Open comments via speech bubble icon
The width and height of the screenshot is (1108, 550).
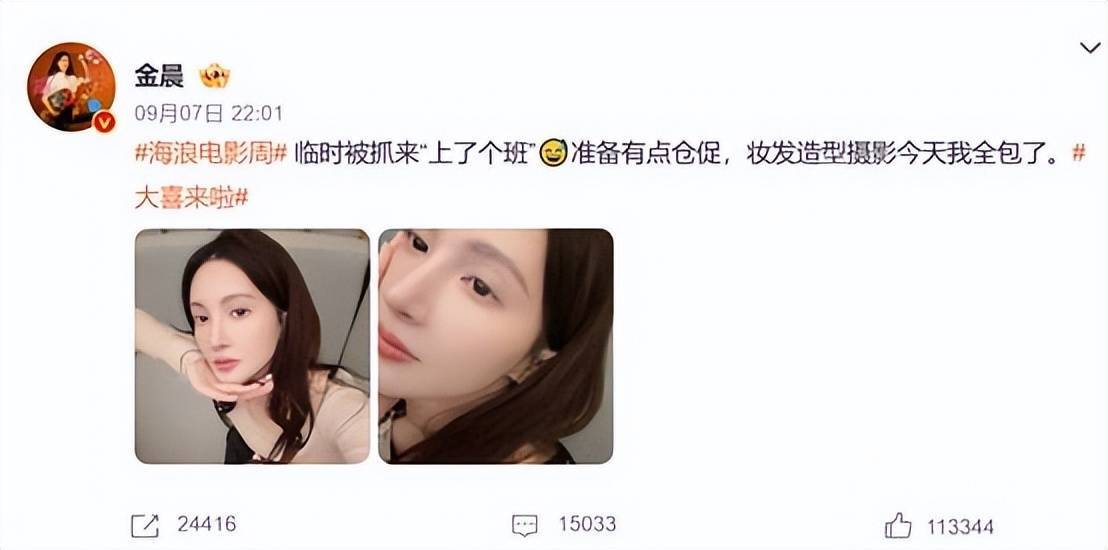[524, 525]
